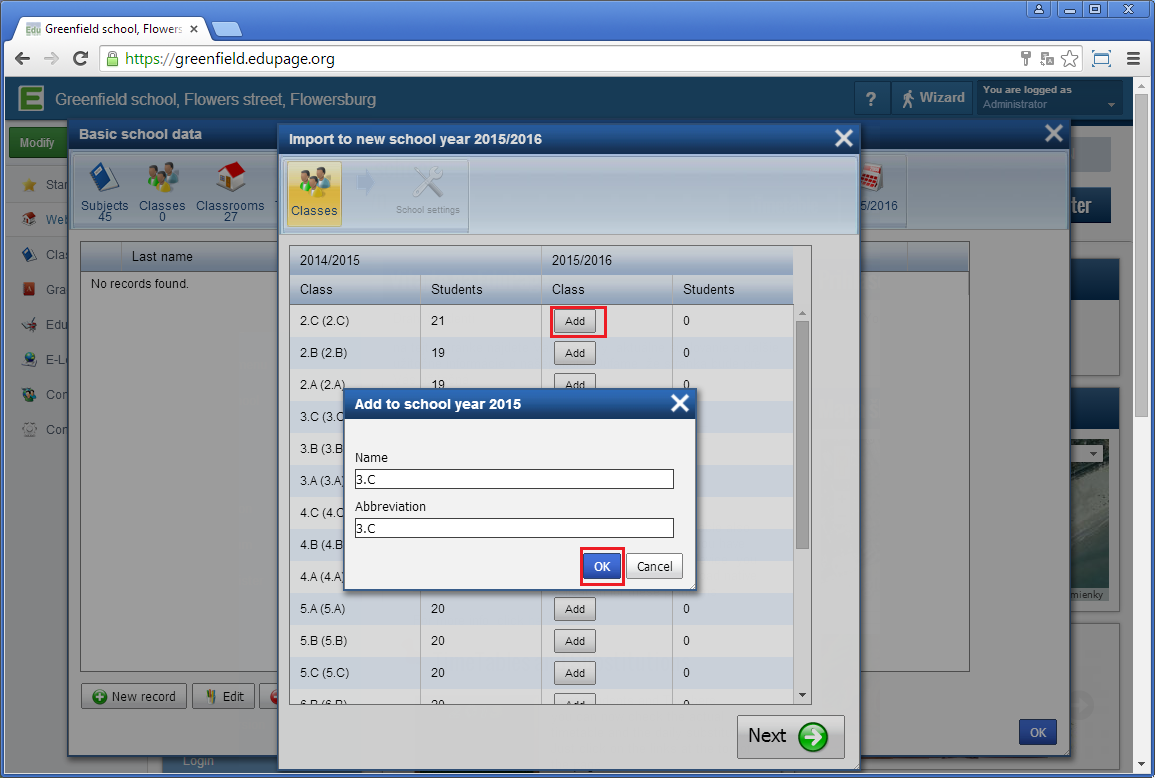
Task: Click the Name input field containing 3.C
Action: point(514,479)
